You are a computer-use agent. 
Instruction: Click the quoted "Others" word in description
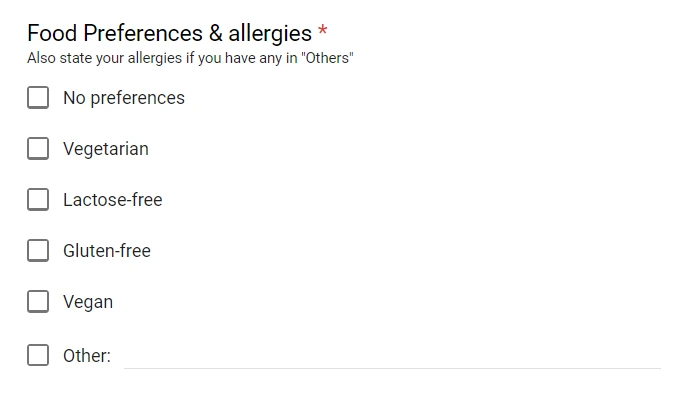tap(327, 57)
